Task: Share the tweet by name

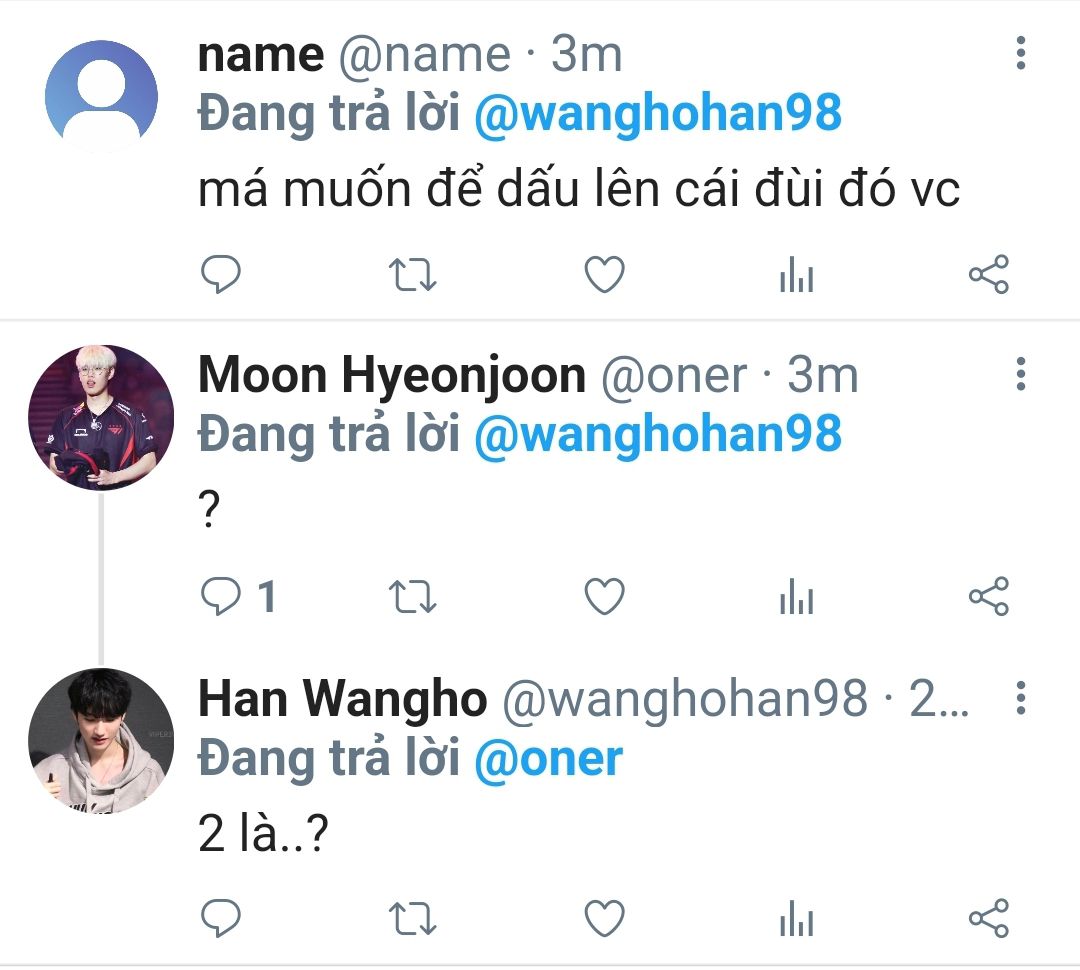Action: (989, 275)
